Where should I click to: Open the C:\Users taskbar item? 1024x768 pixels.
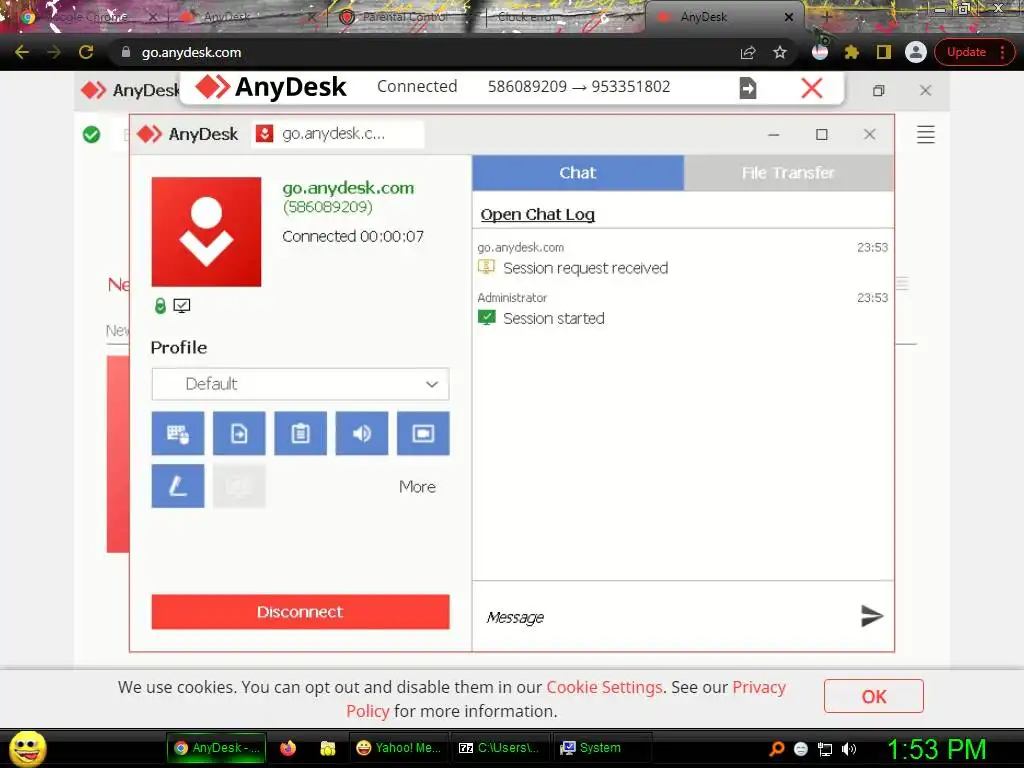point(500,748)
